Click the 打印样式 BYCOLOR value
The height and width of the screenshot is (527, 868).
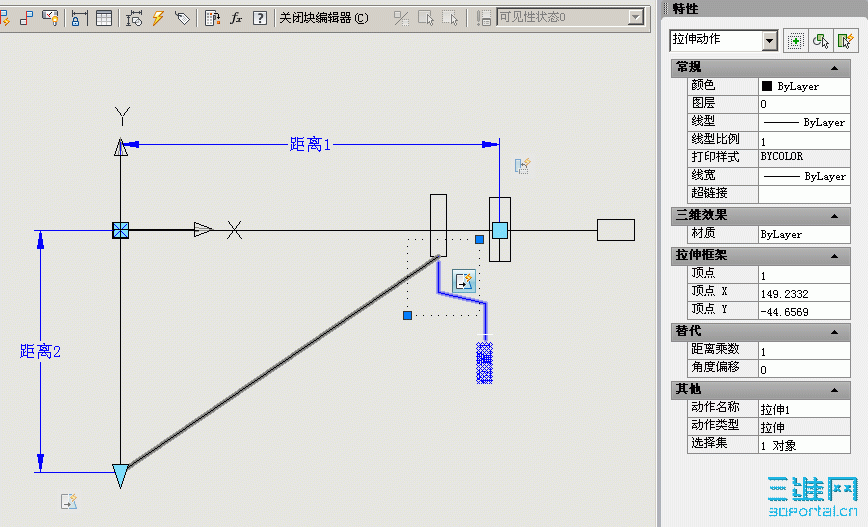[804, 158]
